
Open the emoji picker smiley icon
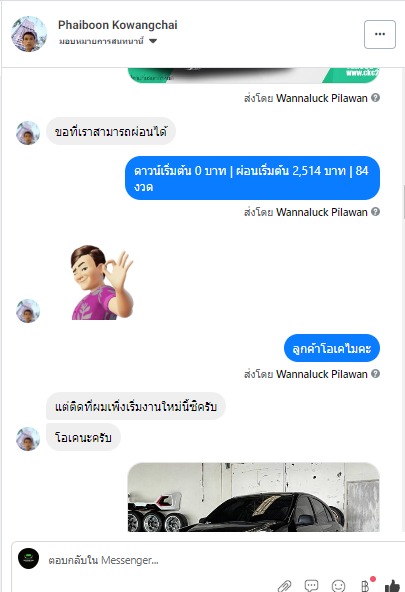point(338,586)
